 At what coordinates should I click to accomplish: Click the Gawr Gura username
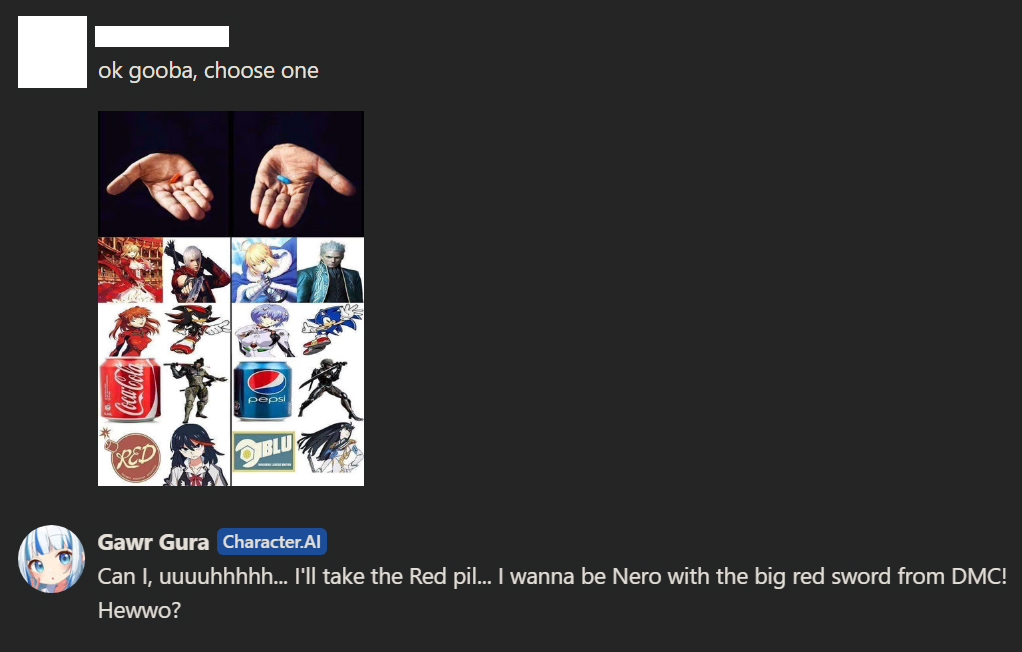(153, 542)
